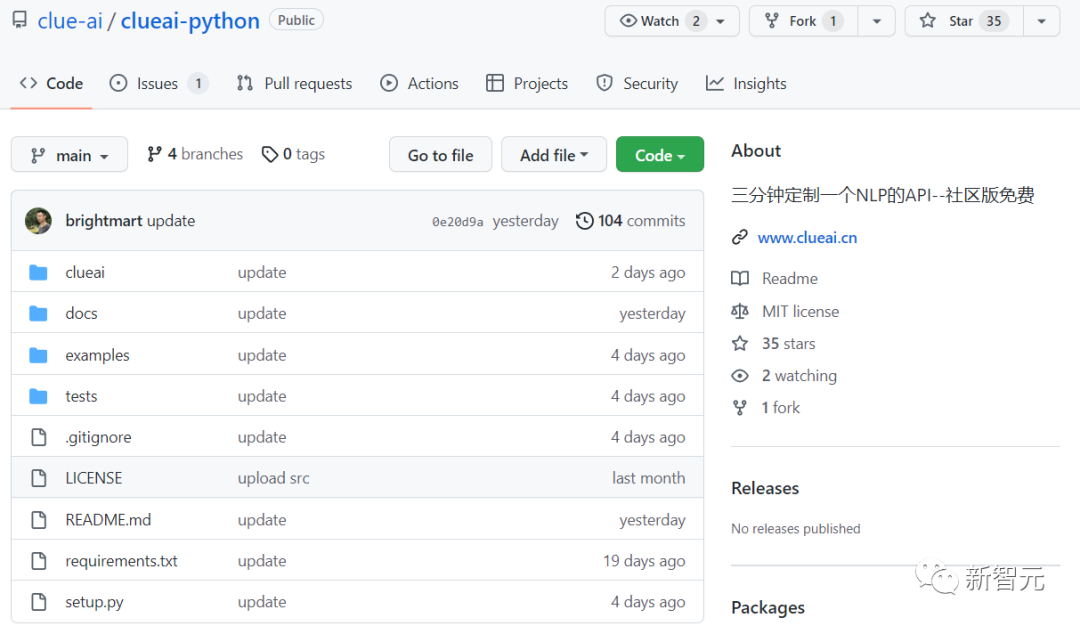Image resolution: width=1080 pixels, height=626 pixels.
Task: Expand the Add file dropdown
Action: tap(554, 155)
